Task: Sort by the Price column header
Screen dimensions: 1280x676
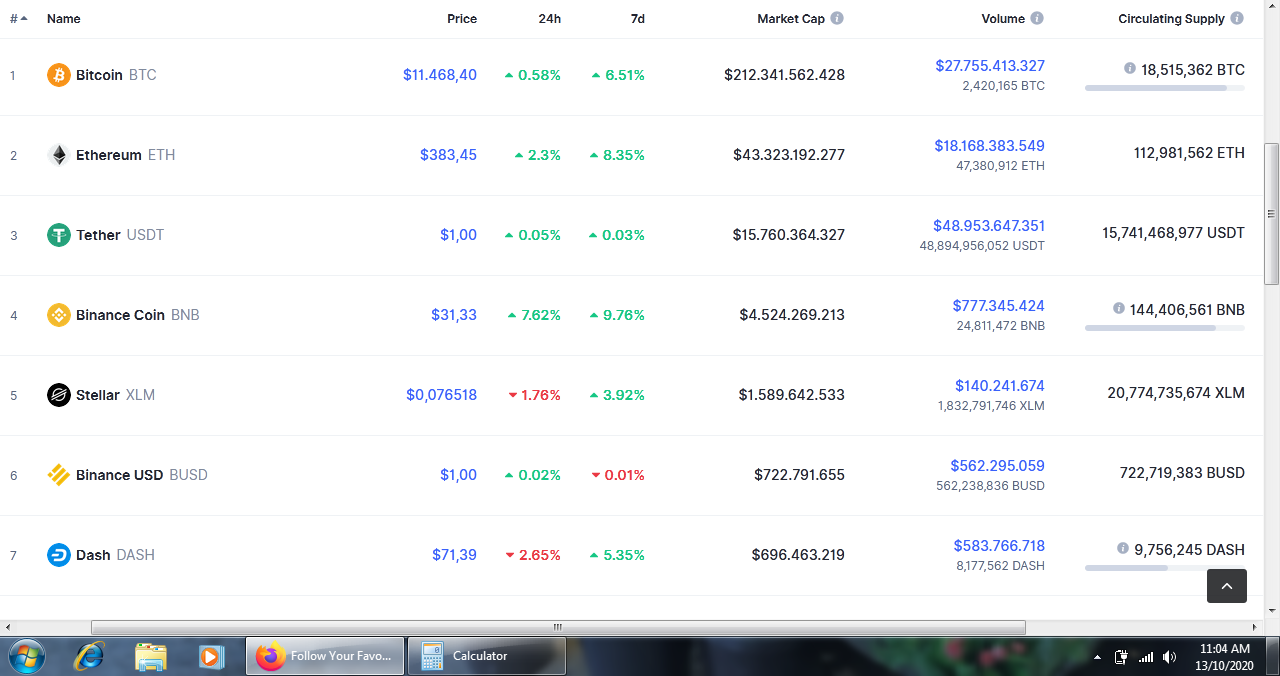Action: 462,19
